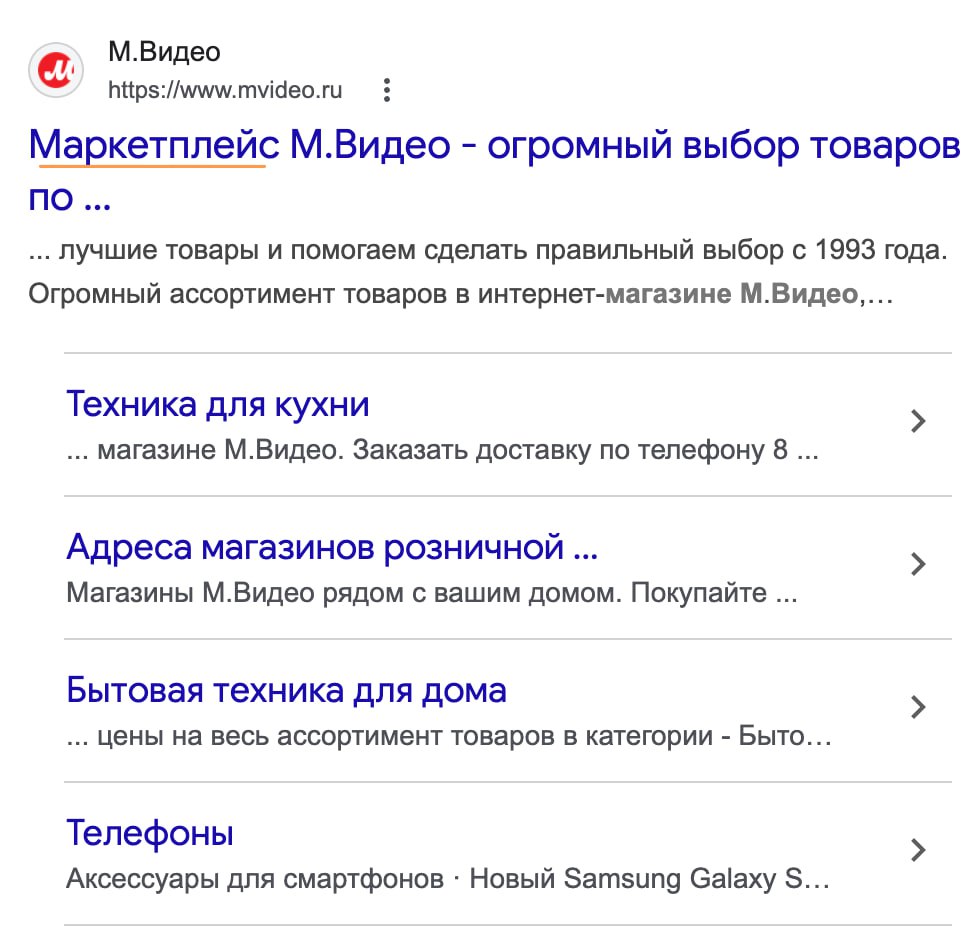Open the three-dot menu beside mvideo.ru URL
The image size is (976, 942).
click(x=387, y=91)
